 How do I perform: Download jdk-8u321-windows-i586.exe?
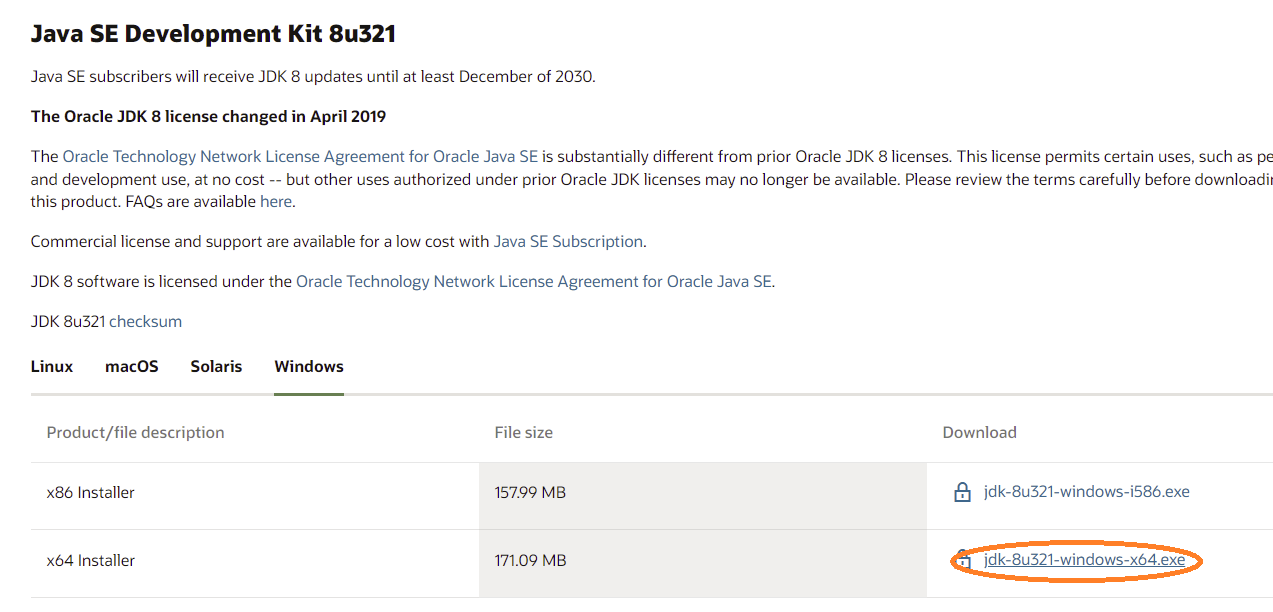pos(1087,492)
